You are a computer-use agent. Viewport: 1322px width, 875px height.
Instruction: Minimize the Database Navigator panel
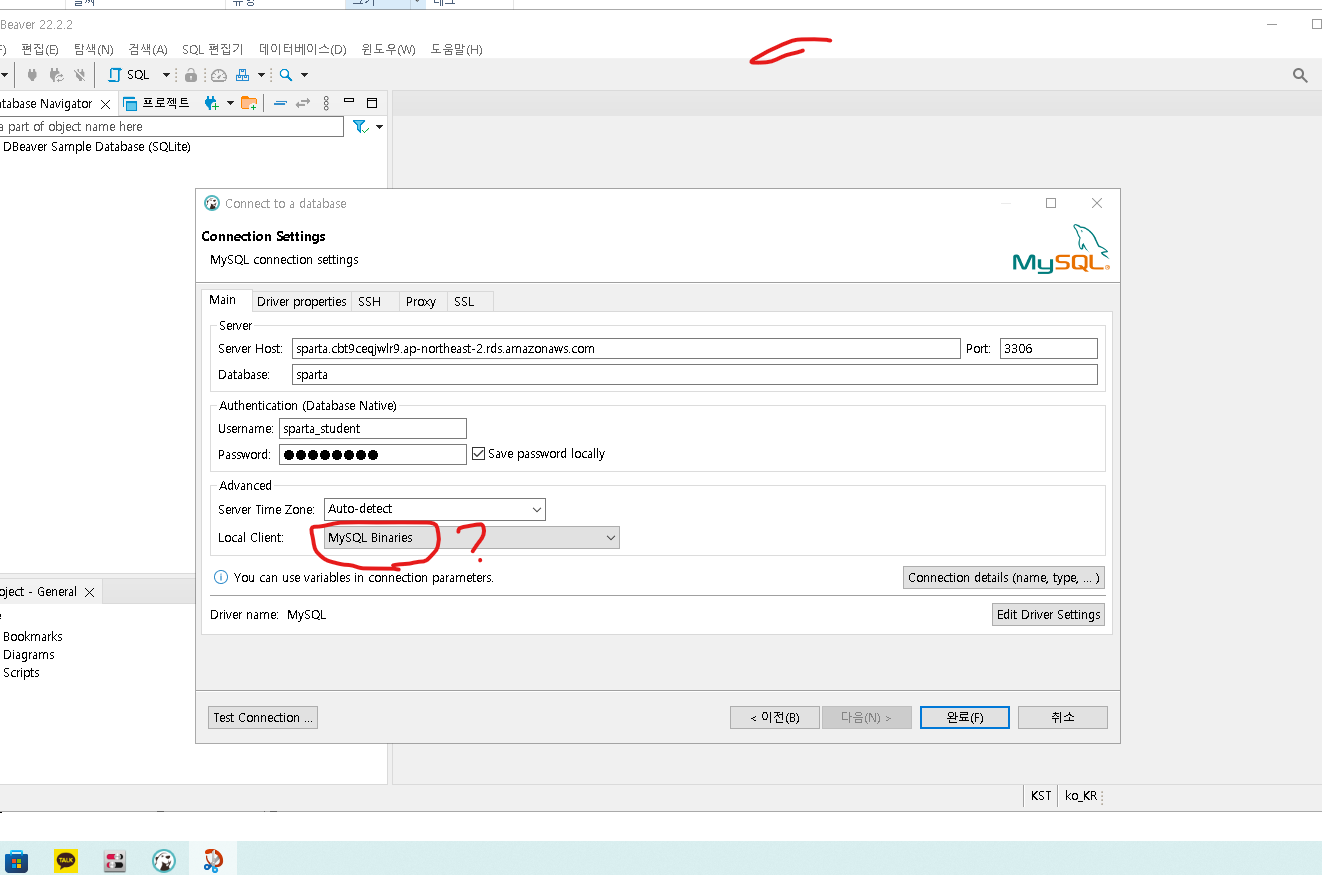coord(349,101)
